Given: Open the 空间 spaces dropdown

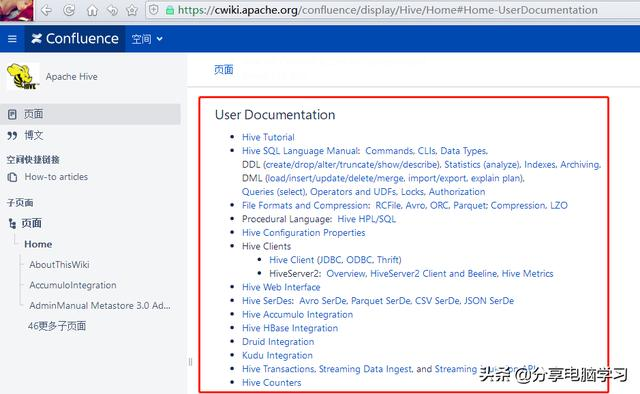Looking at the screenshot, I should 147,39.
